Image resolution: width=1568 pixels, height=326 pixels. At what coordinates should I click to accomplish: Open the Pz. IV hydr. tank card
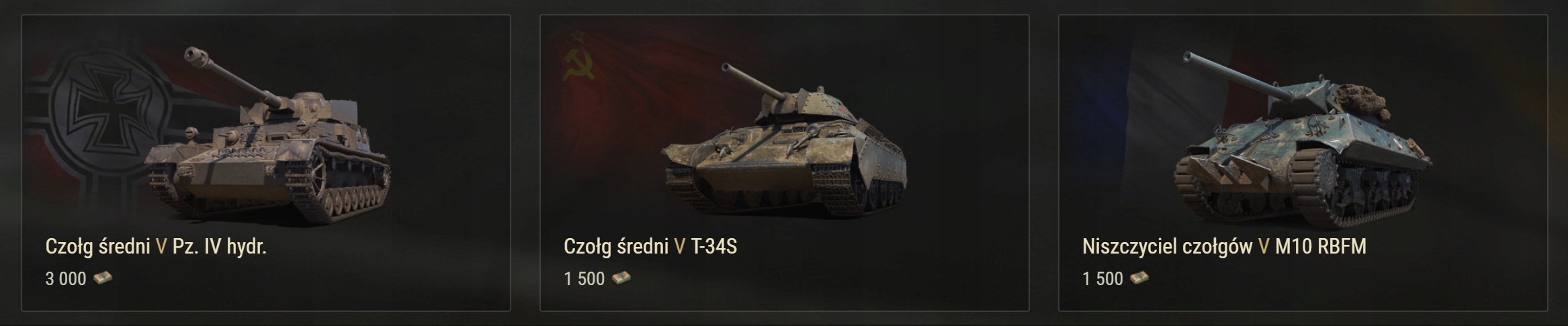point(266,163)
